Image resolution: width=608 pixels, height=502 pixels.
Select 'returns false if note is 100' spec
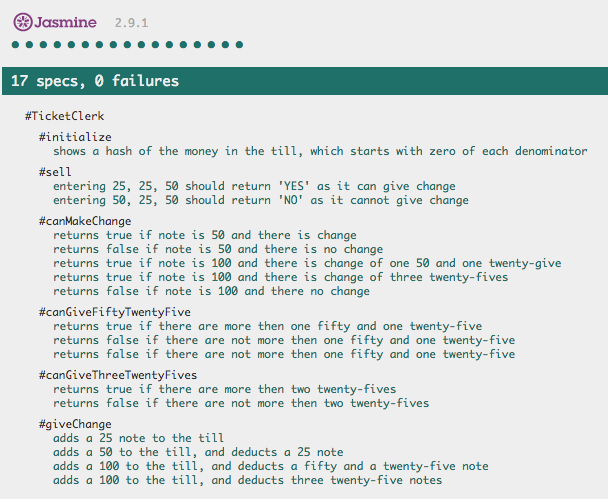[x=211, y=291]
